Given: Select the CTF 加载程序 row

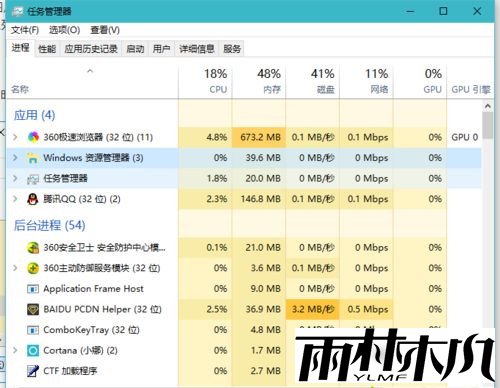Looking at the screenshot, I should click(244, 371).
